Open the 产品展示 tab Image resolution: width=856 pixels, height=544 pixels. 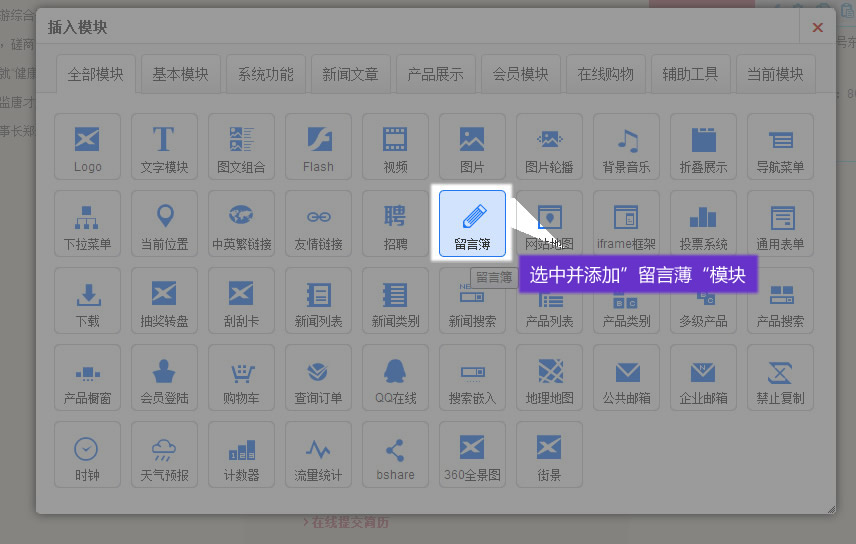(435, 74)
